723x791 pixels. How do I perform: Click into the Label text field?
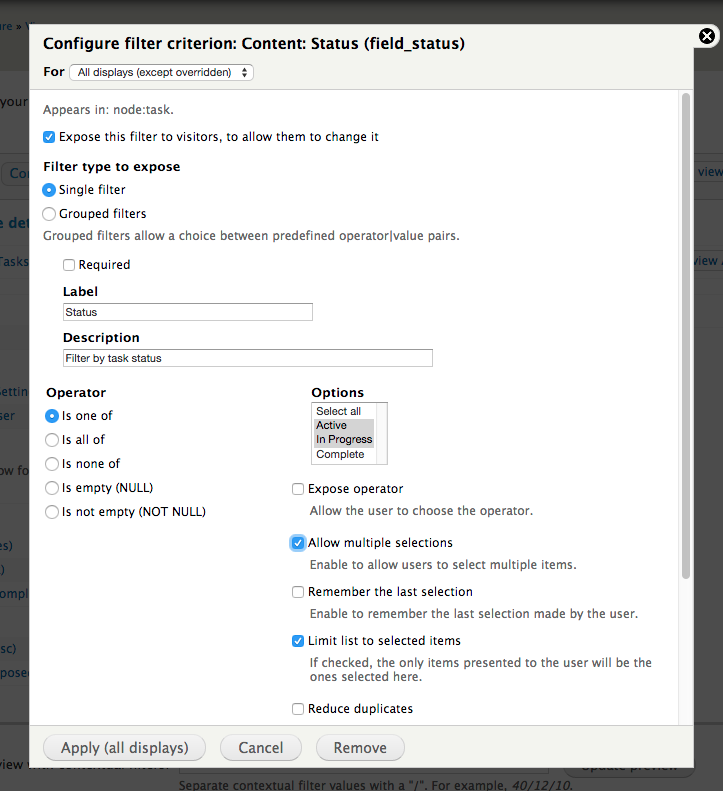188,312
